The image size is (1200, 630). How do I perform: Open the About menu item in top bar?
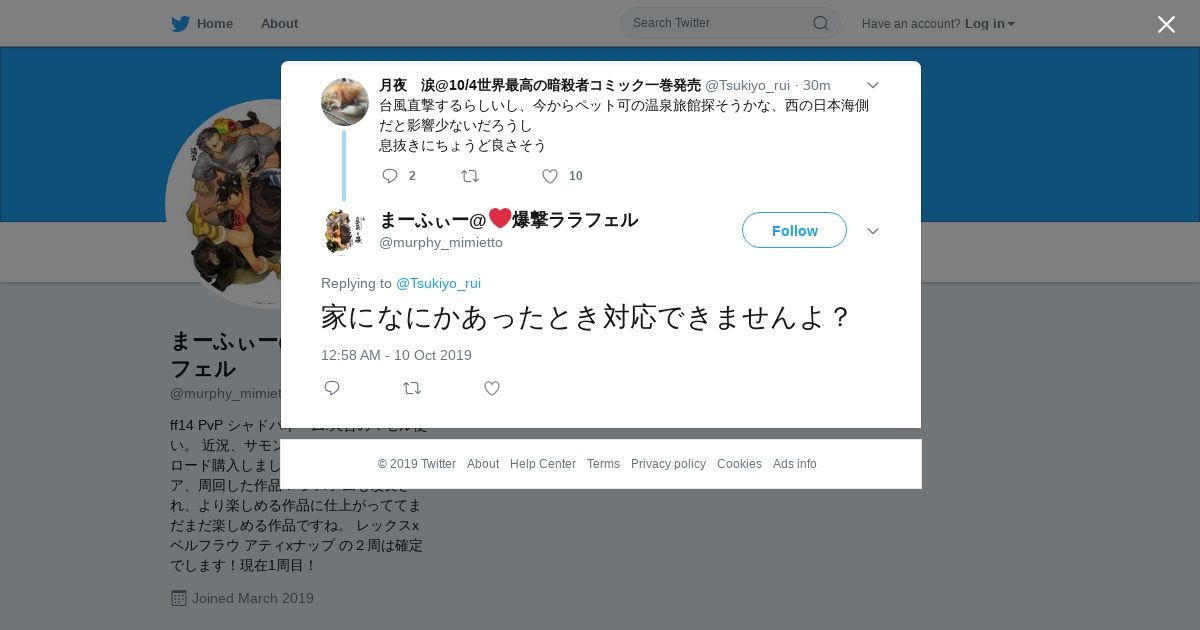(x=279, y=23)
